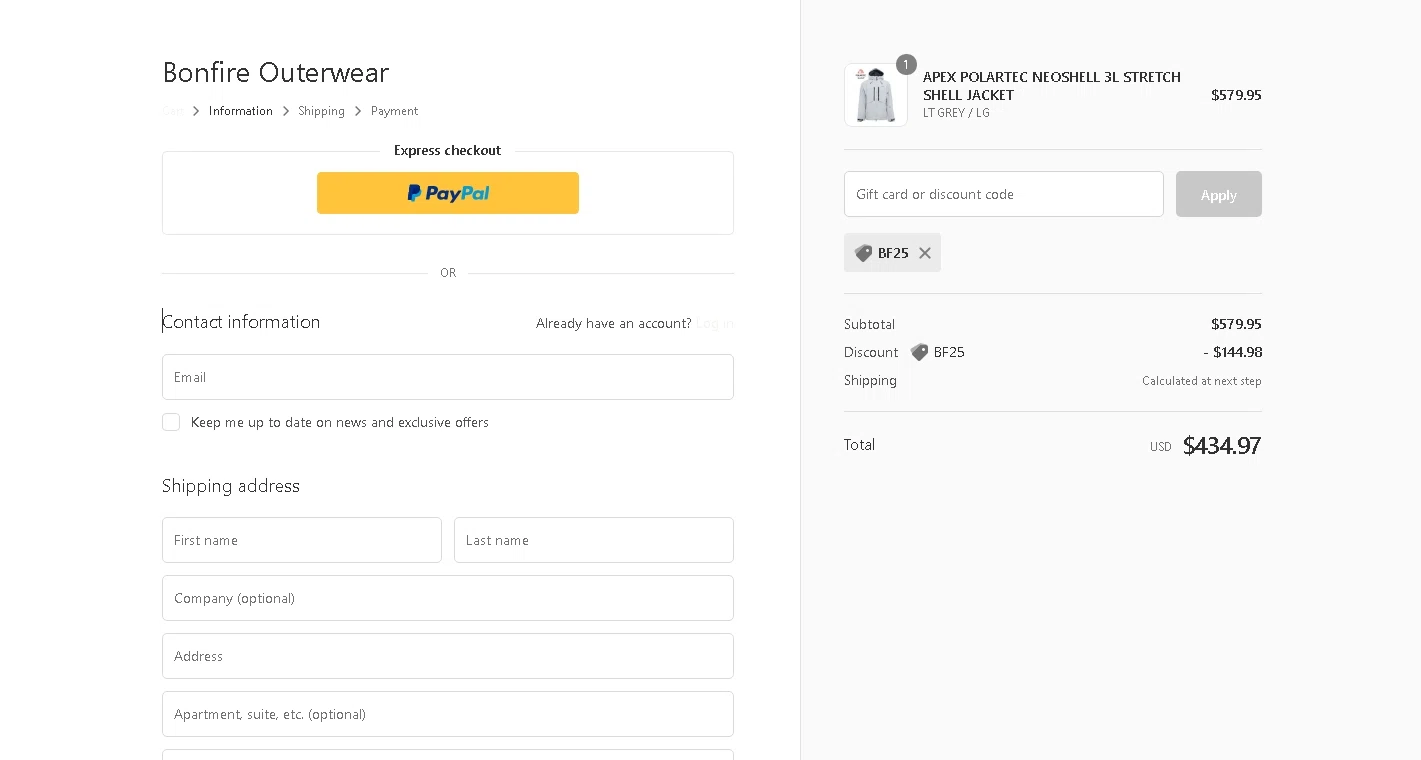The width and height of the screenshot is (1421, 760).
Task: Open the Bonfire Outerwear store title
Action: (276, 72)
